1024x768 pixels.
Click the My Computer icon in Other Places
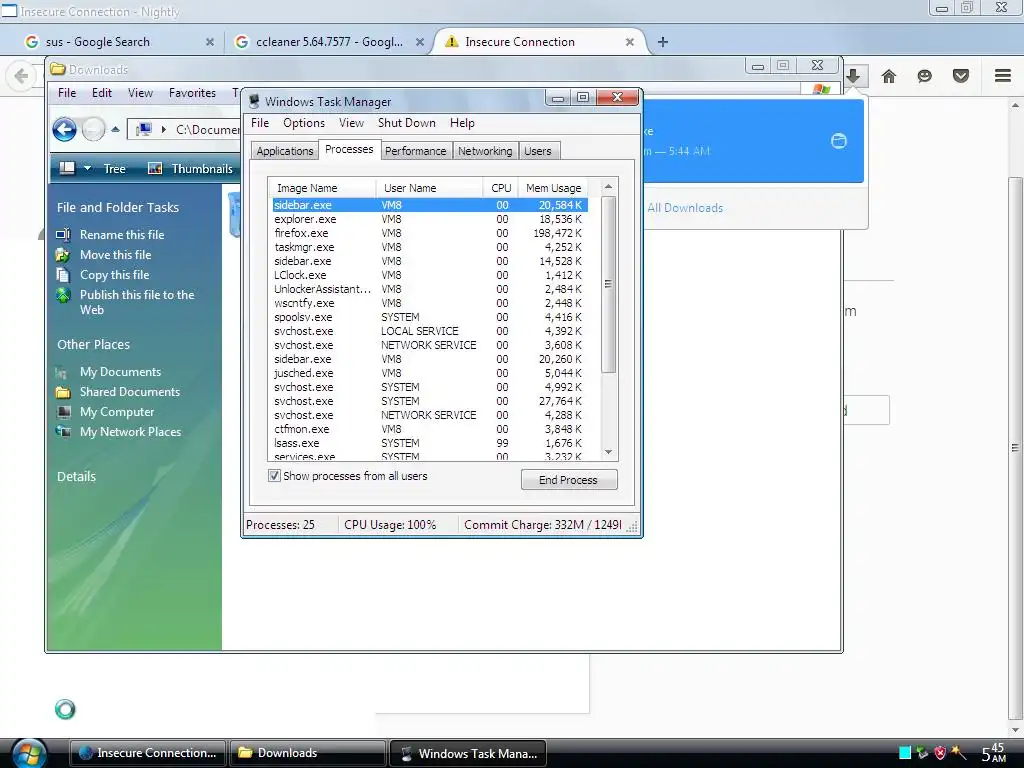tap(63, 412)
